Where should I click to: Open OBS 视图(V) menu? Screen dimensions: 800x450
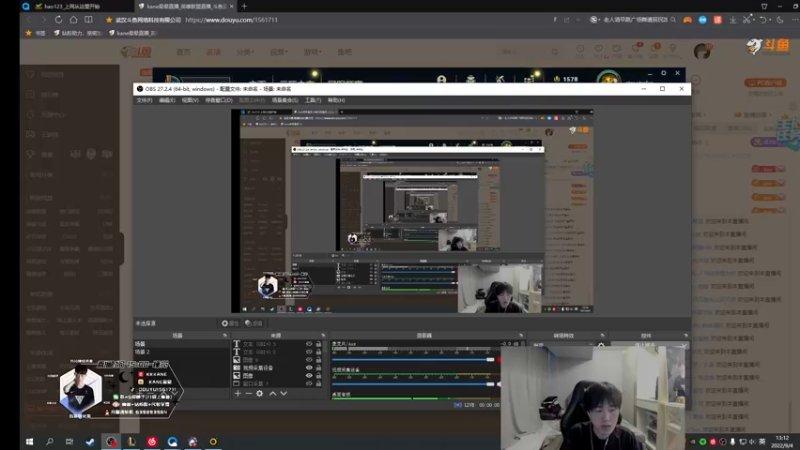pos(190,101)
